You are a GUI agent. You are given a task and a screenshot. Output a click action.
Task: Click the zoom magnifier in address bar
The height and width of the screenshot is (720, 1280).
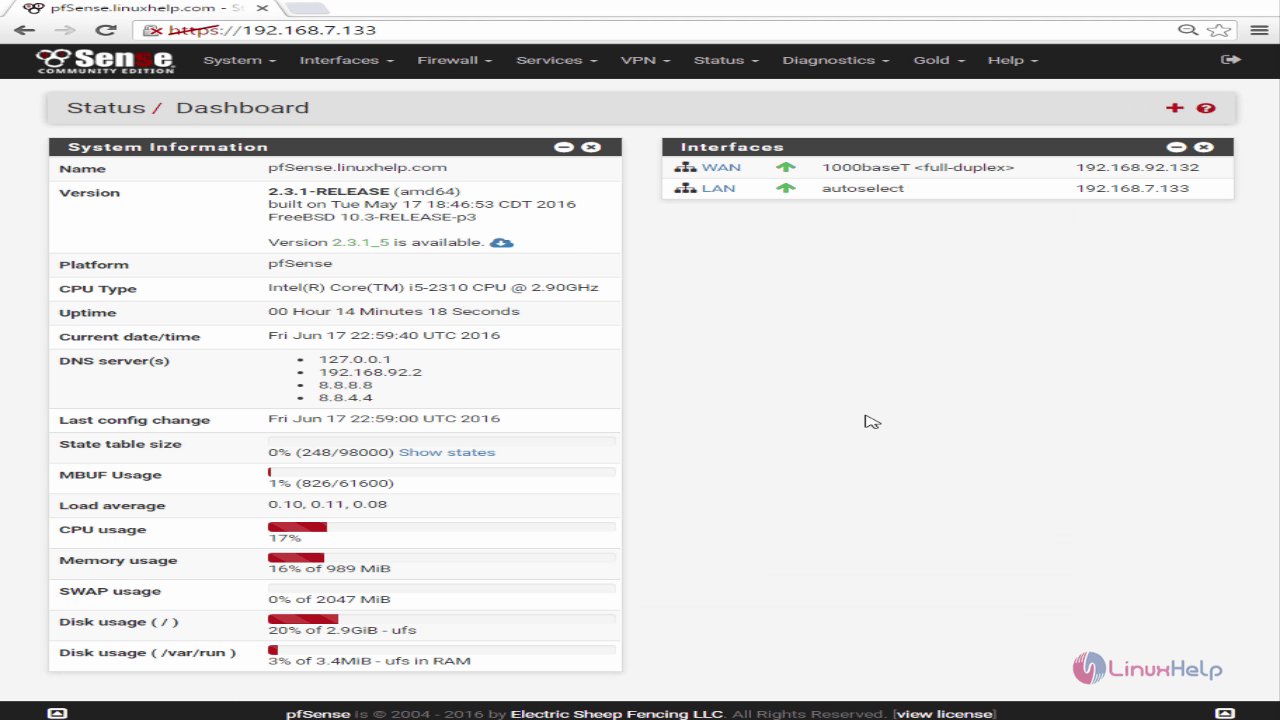pyautogui.click(x=1188, y=30)
